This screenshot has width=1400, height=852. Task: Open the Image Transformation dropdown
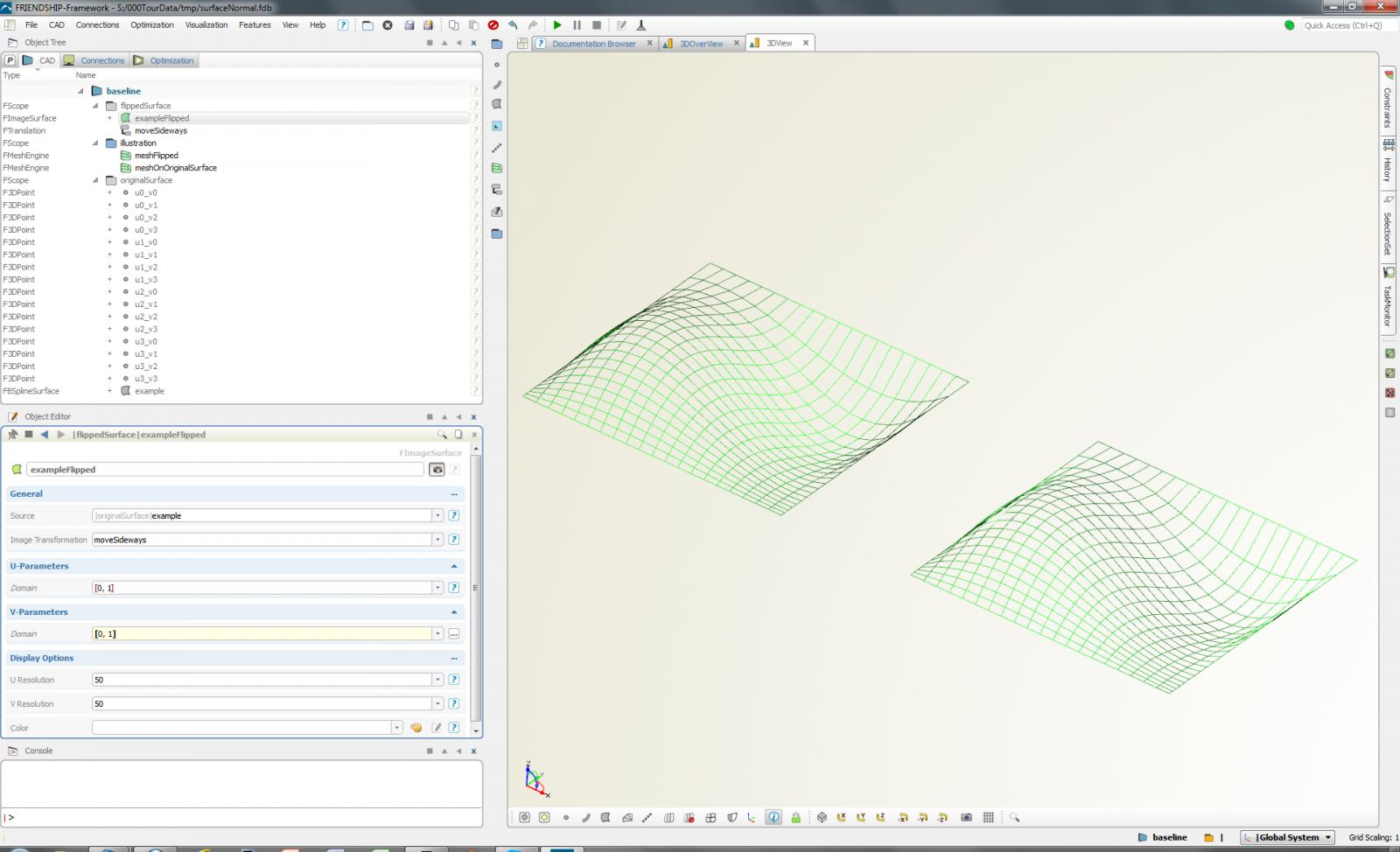pyautogui.click(x=437, y=540)
